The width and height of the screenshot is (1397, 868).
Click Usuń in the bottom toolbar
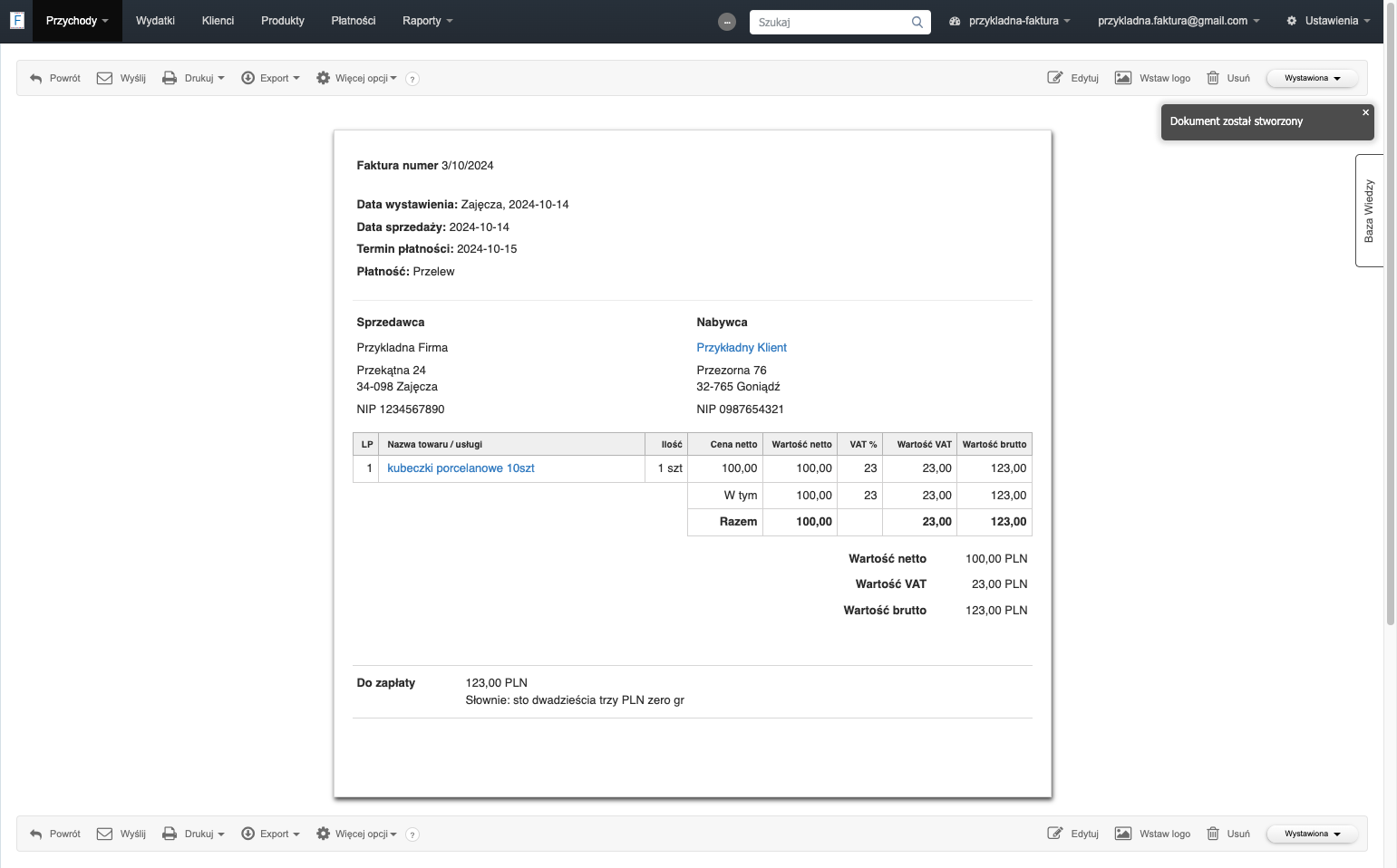pos(1228,834)
